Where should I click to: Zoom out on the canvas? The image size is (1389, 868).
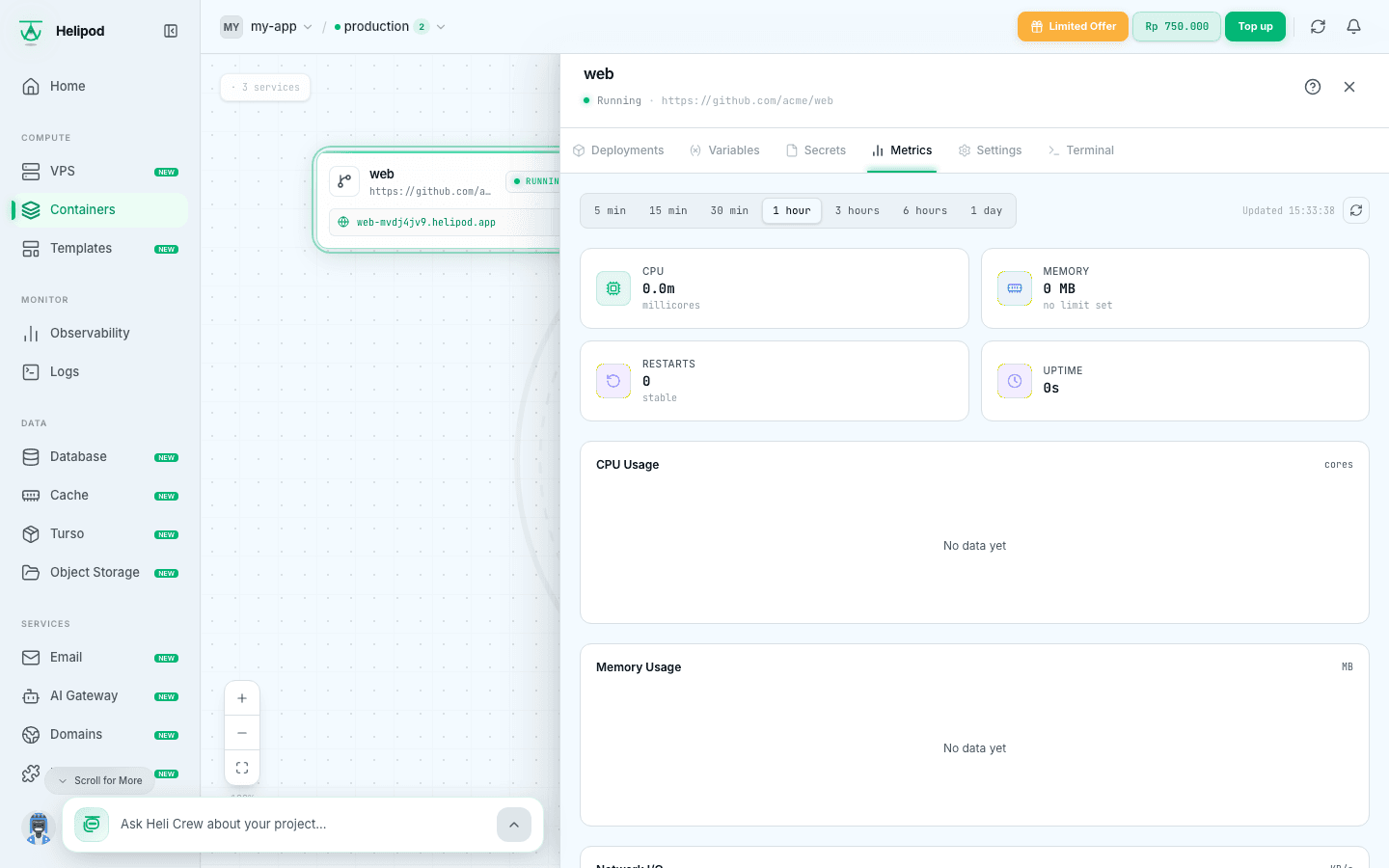tap(242, 733)
